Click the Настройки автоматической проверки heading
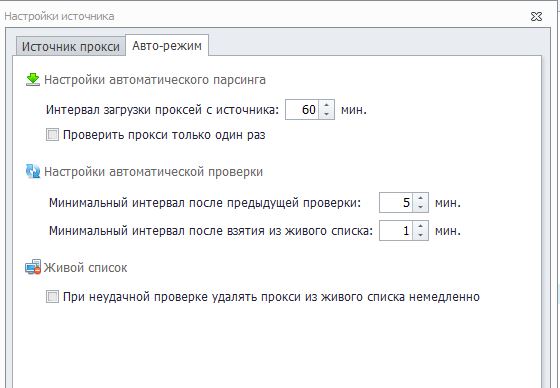 [153, 171]
